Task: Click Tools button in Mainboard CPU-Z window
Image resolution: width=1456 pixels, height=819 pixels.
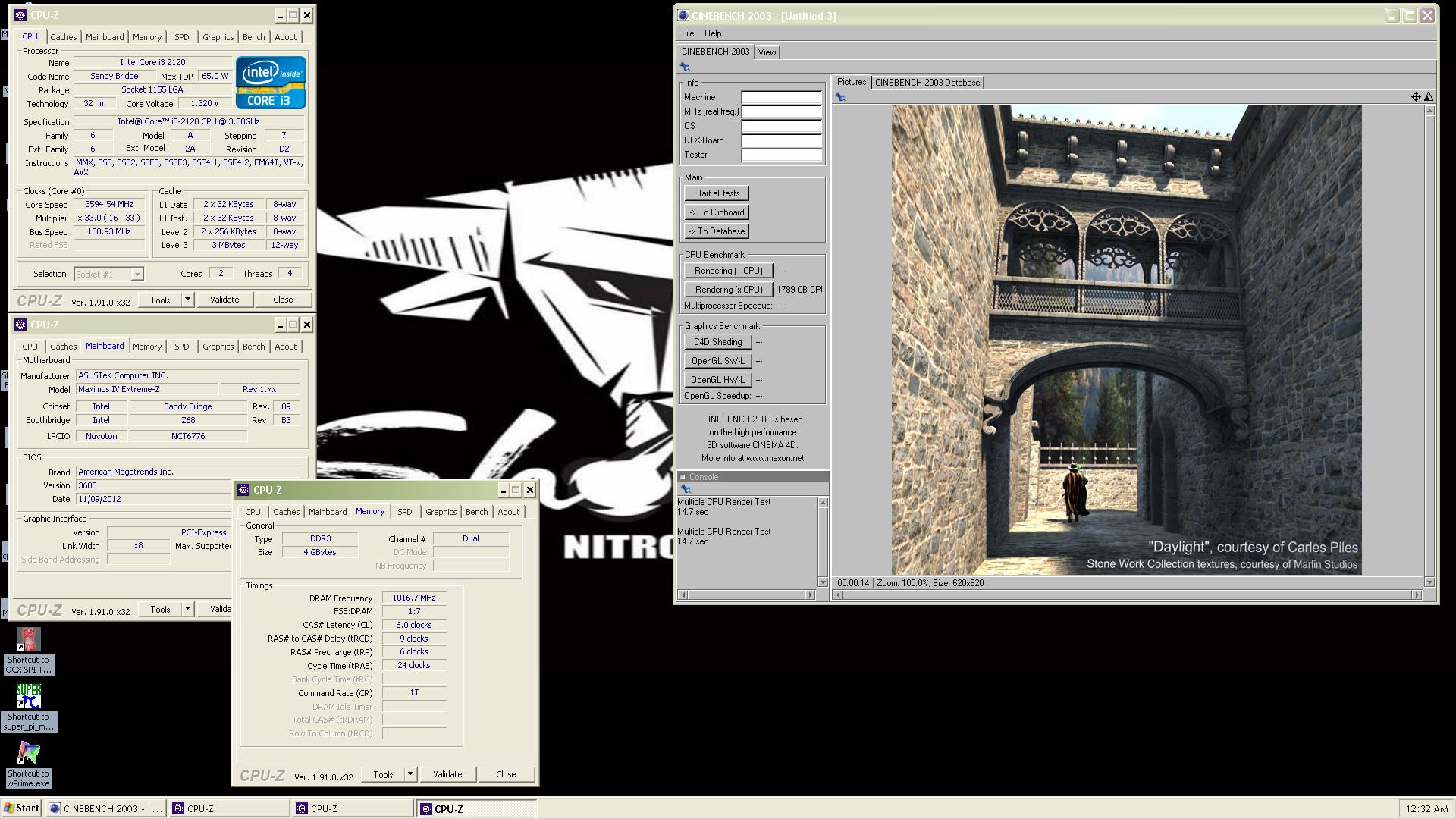Action: 161,609
